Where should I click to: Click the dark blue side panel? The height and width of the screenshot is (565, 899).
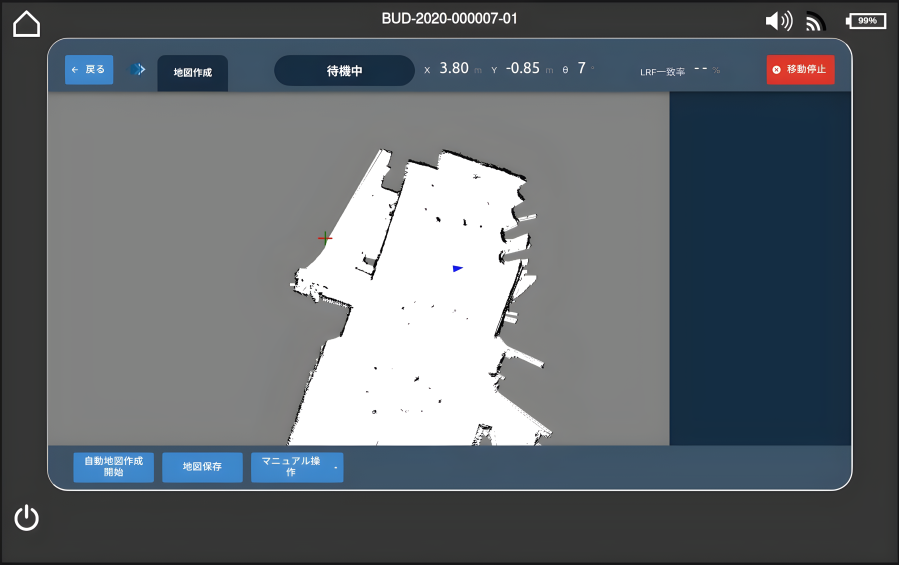point(760,268)
